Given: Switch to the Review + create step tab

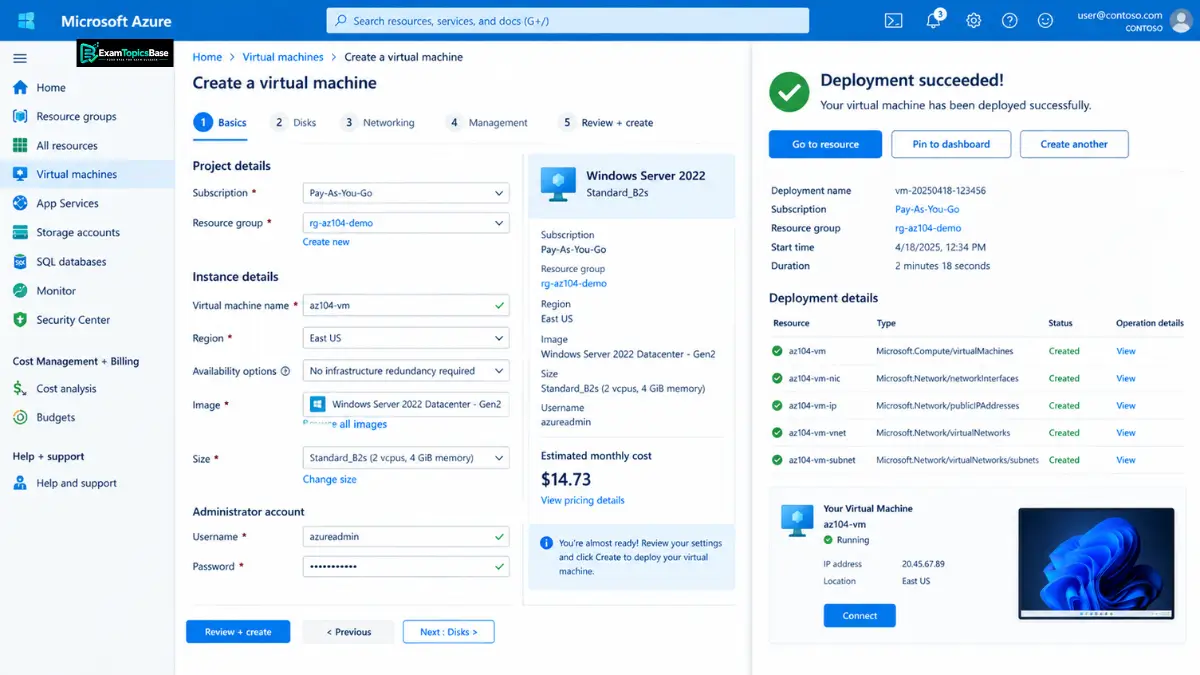Looking at the screenshot, I should click(606, 122).
